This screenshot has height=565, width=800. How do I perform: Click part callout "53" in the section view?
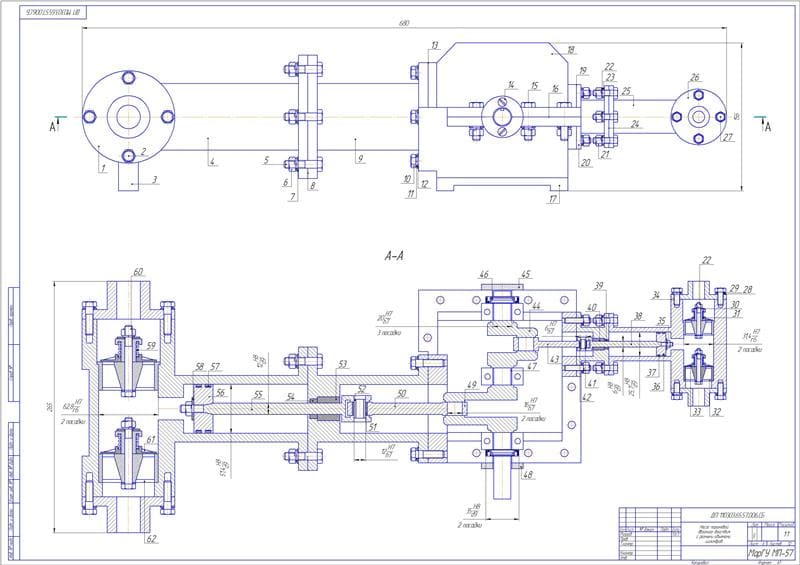point(342,364)
